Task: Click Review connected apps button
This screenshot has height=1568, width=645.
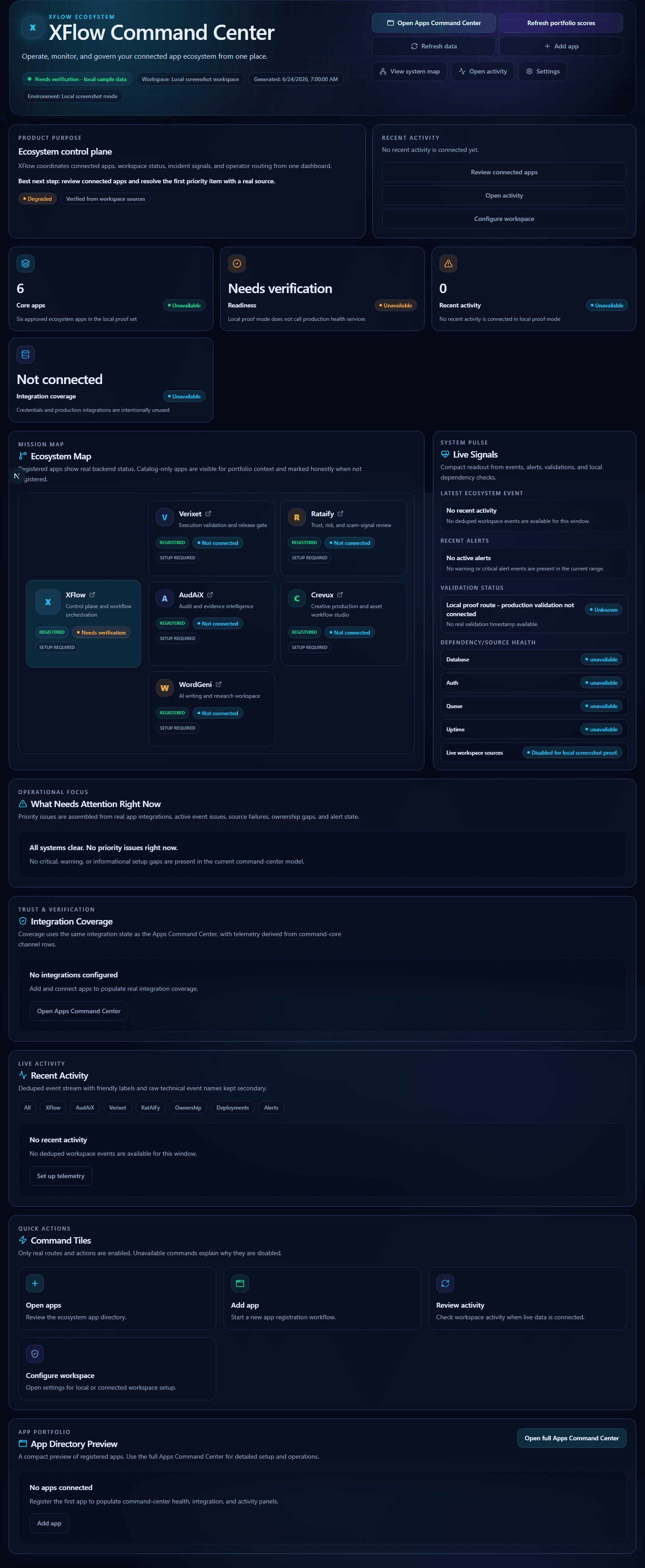Action: point(504,172)
